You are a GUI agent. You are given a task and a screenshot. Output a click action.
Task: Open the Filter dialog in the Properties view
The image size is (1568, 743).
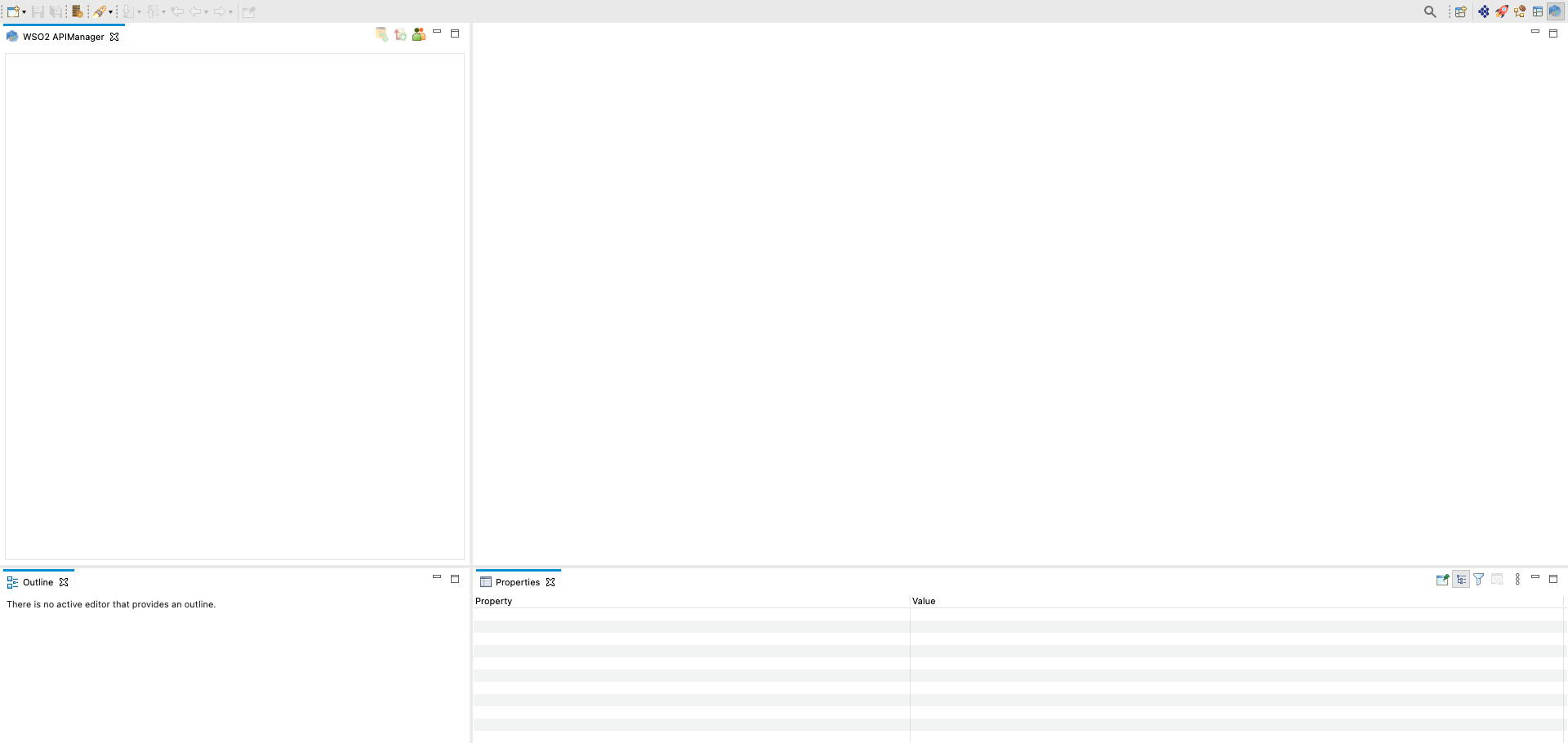click(1480, 579)
